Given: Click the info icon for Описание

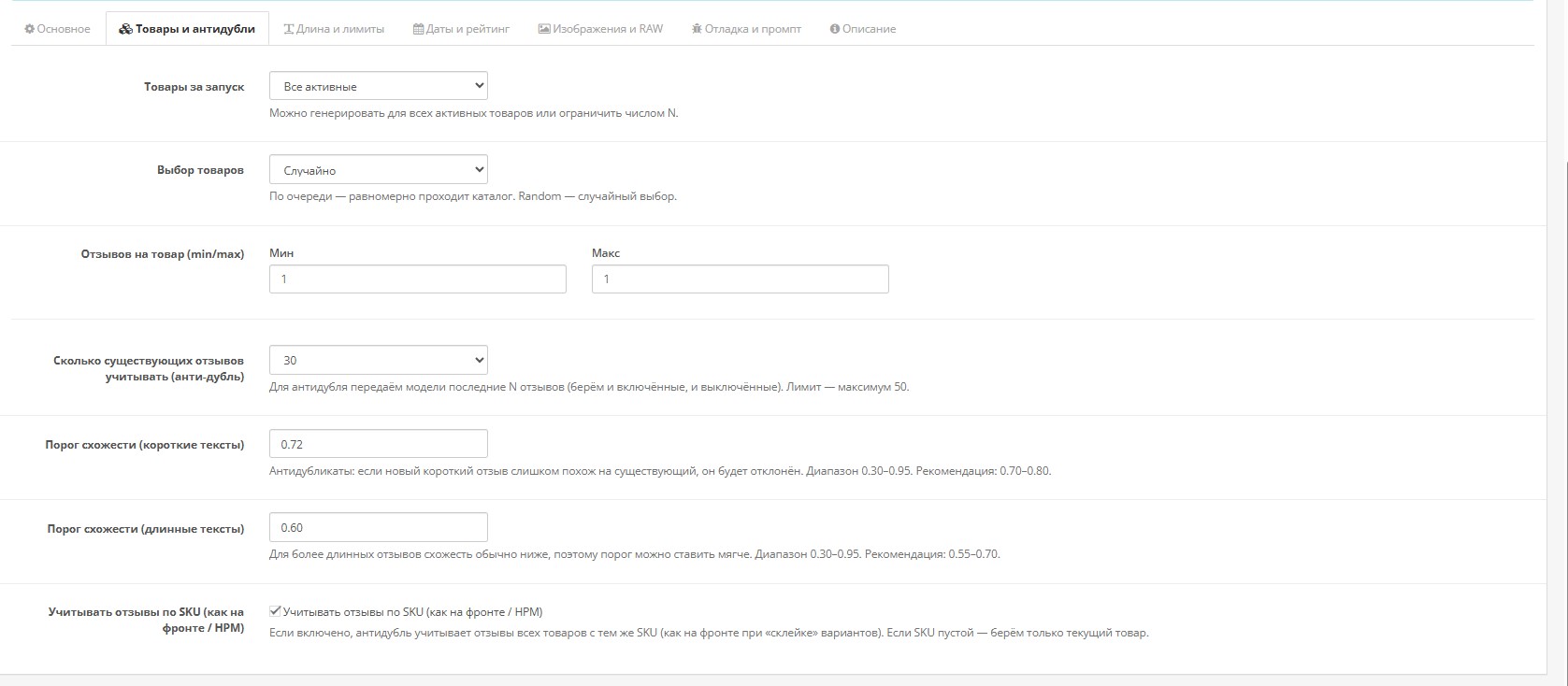Looking at the screenshot, I should (835, 29).
